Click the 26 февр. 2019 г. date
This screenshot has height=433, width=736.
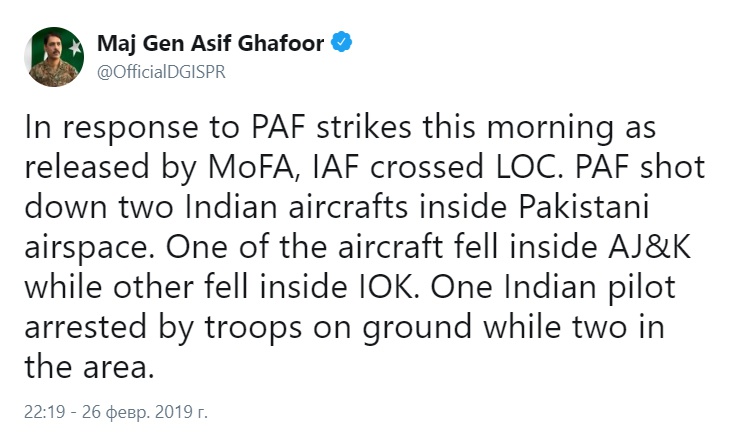coord(145,412)
